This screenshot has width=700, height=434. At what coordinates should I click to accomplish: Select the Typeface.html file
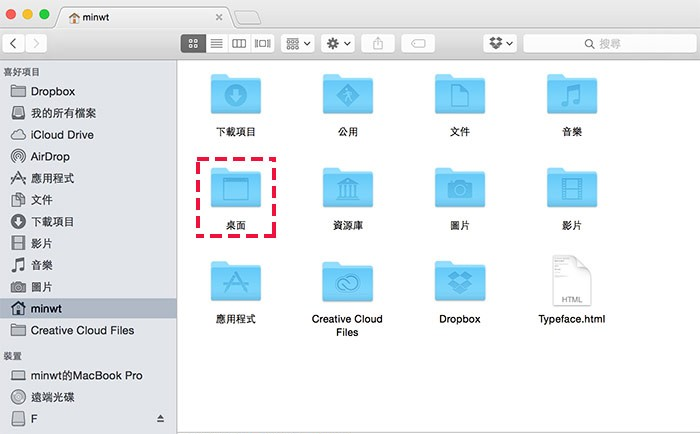coord(572,281)
